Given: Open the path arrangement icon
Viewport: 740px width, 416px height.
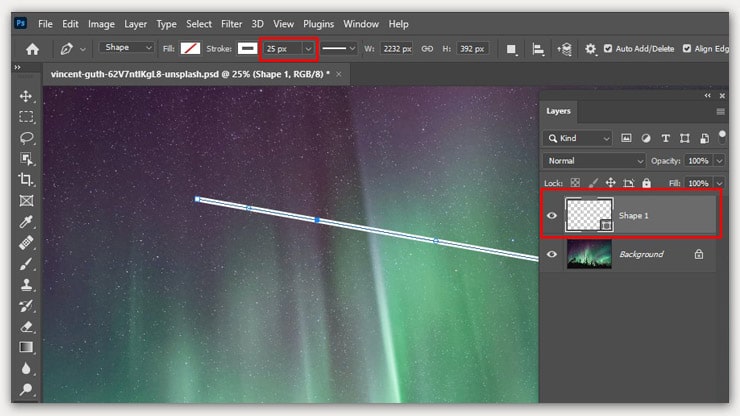Looking at the screenshot, I should coord(564,49).
